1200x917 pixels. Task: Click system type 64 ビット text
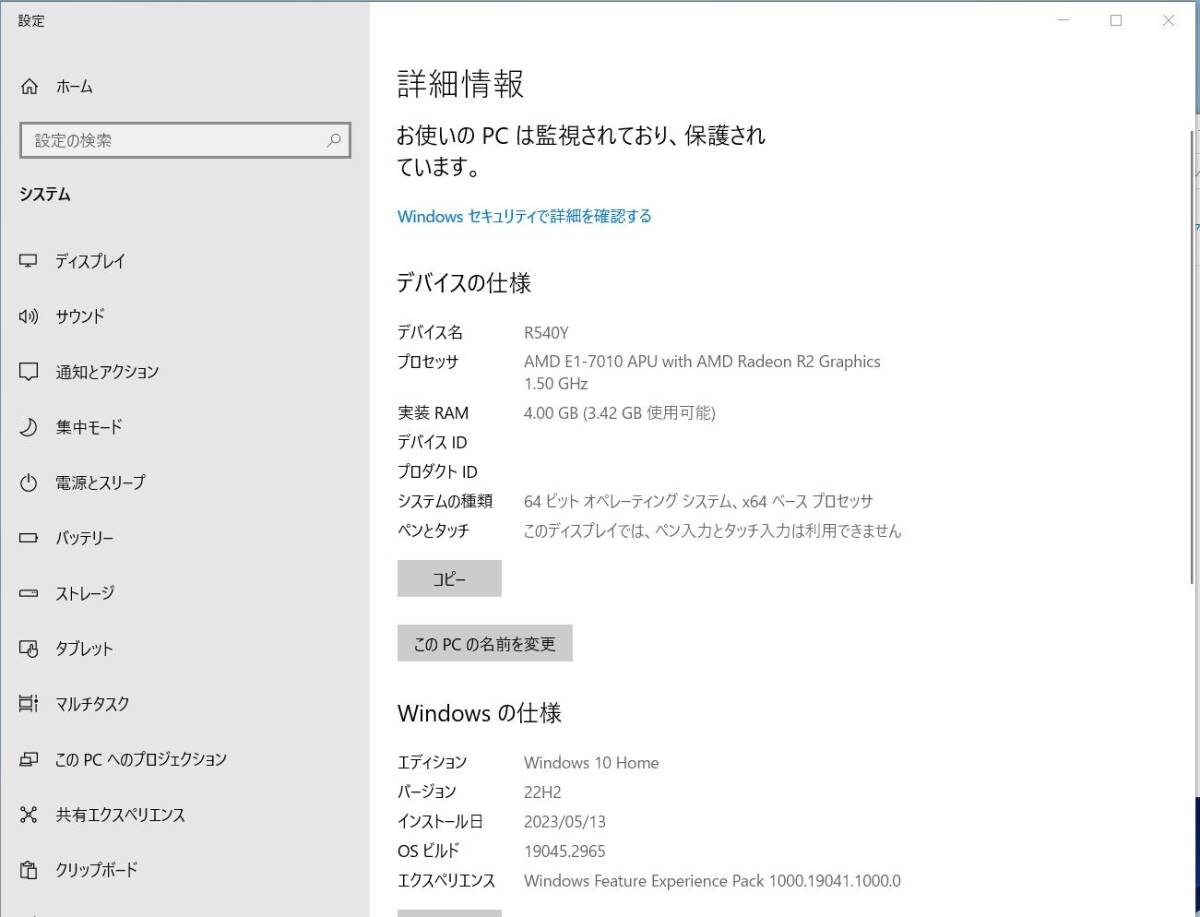(x=698, y=502)
